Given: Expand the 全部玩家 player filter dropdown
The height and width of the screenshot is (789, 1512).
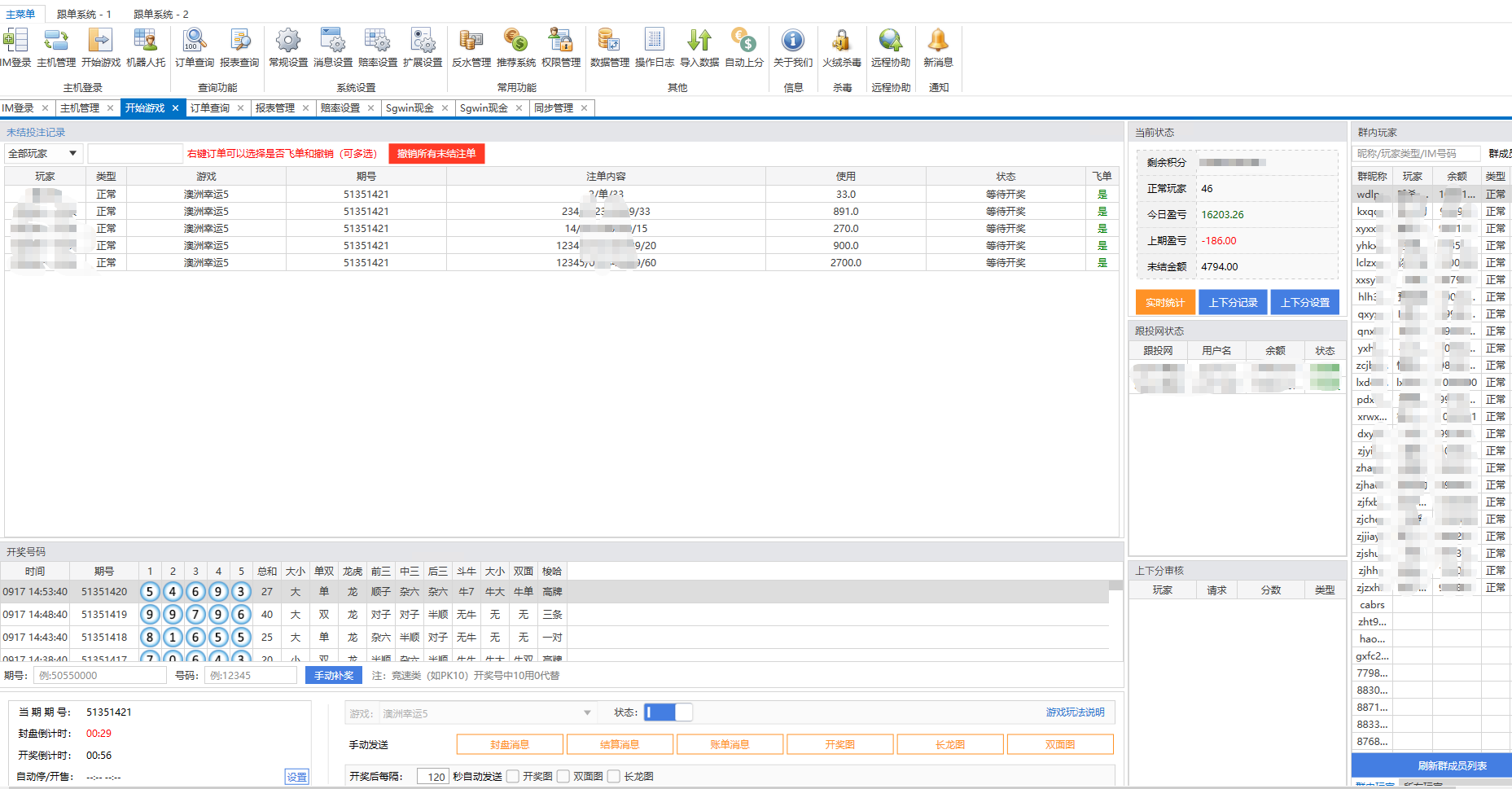Looking at the screenshot, I should pyautogui.click(x=43, y=153).
